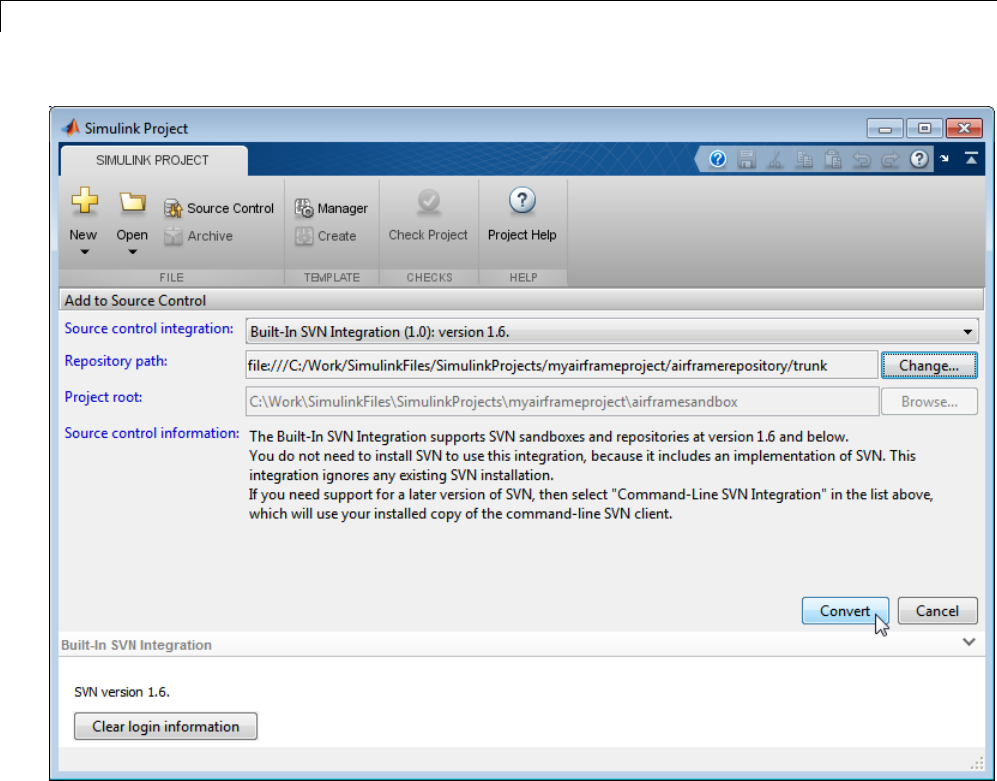This screenshot has height=781, width=997.
Task: Open the Source Control tool
Action: (x=218, y=208)
